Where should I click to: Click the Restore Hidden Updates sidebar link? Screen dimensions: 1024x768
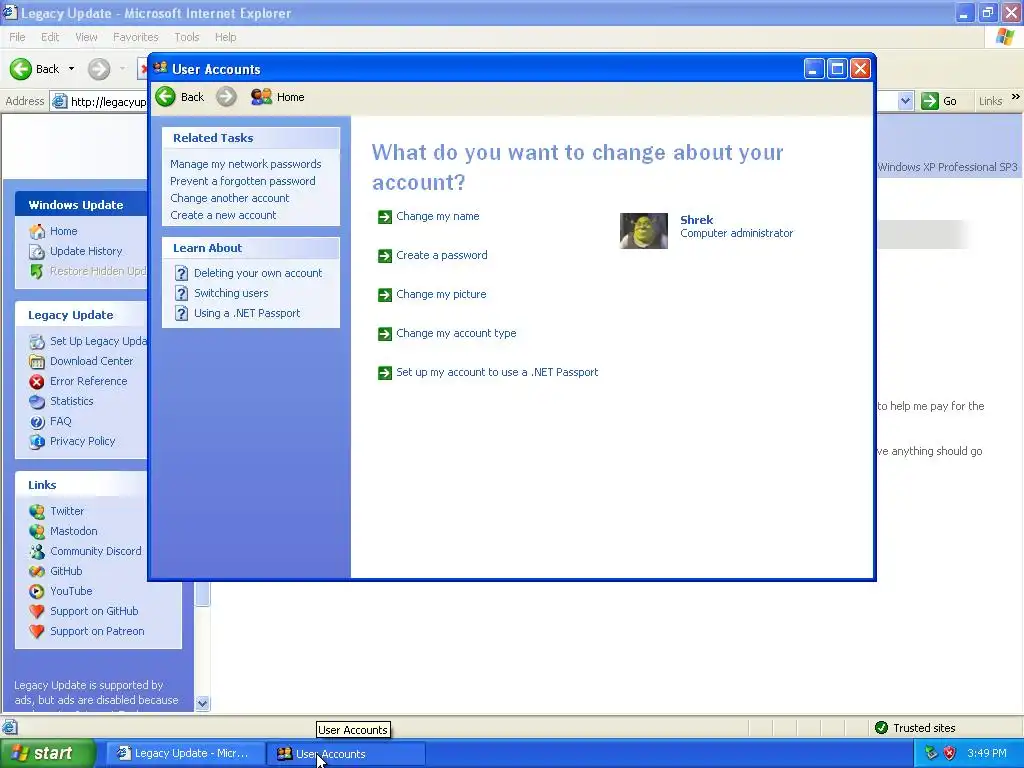(99, 271)
